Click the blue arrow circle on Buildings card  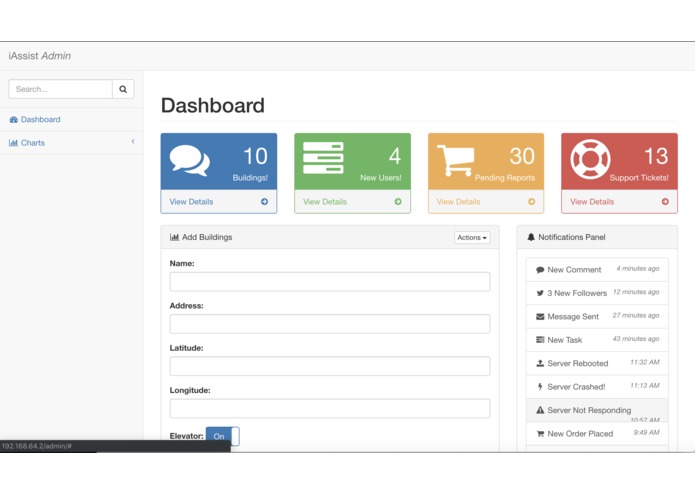pos(264,202)
